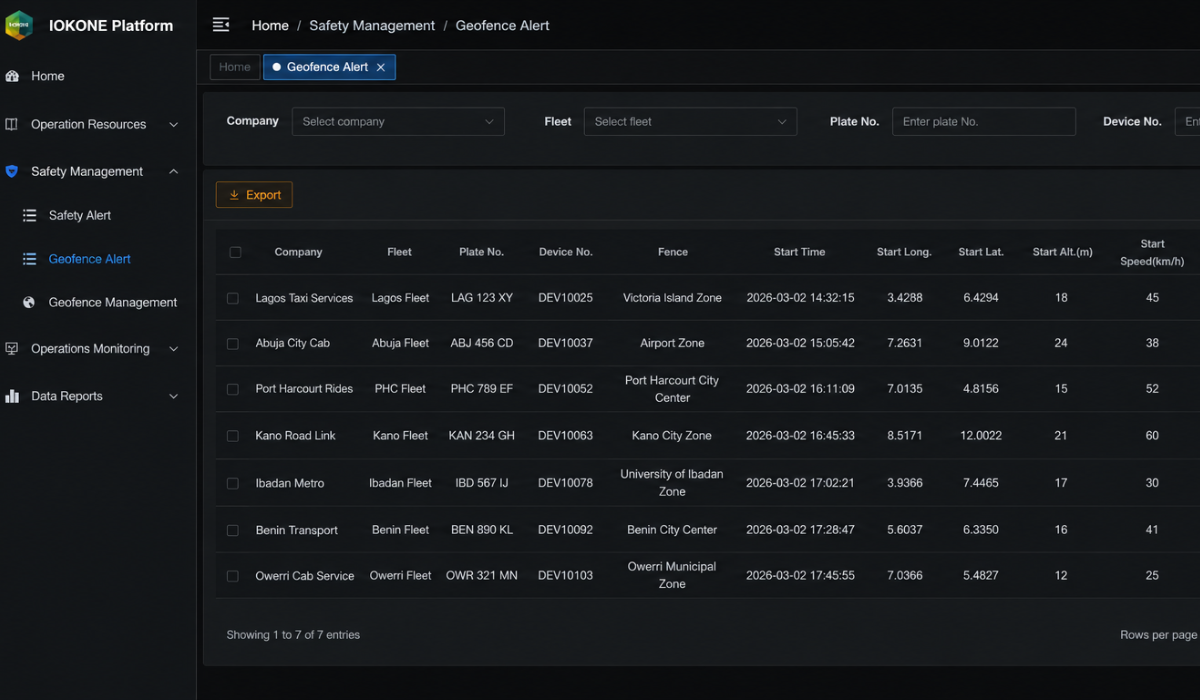Collapse sidebar using the menu fold icon

click(x=221, y=25)
